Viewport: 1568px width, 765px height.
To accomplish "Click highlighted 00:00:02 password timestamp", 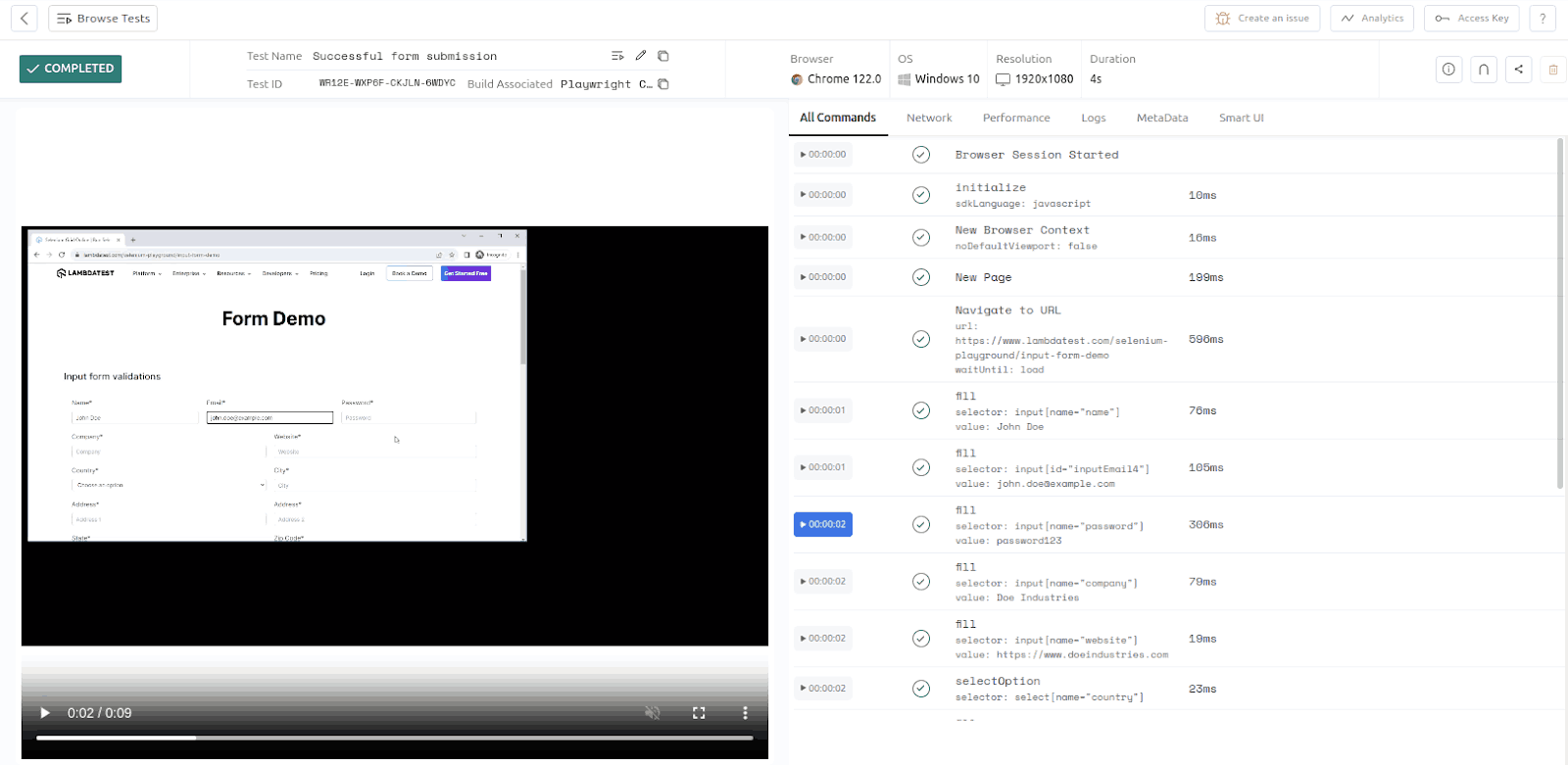I will point(823,524).
